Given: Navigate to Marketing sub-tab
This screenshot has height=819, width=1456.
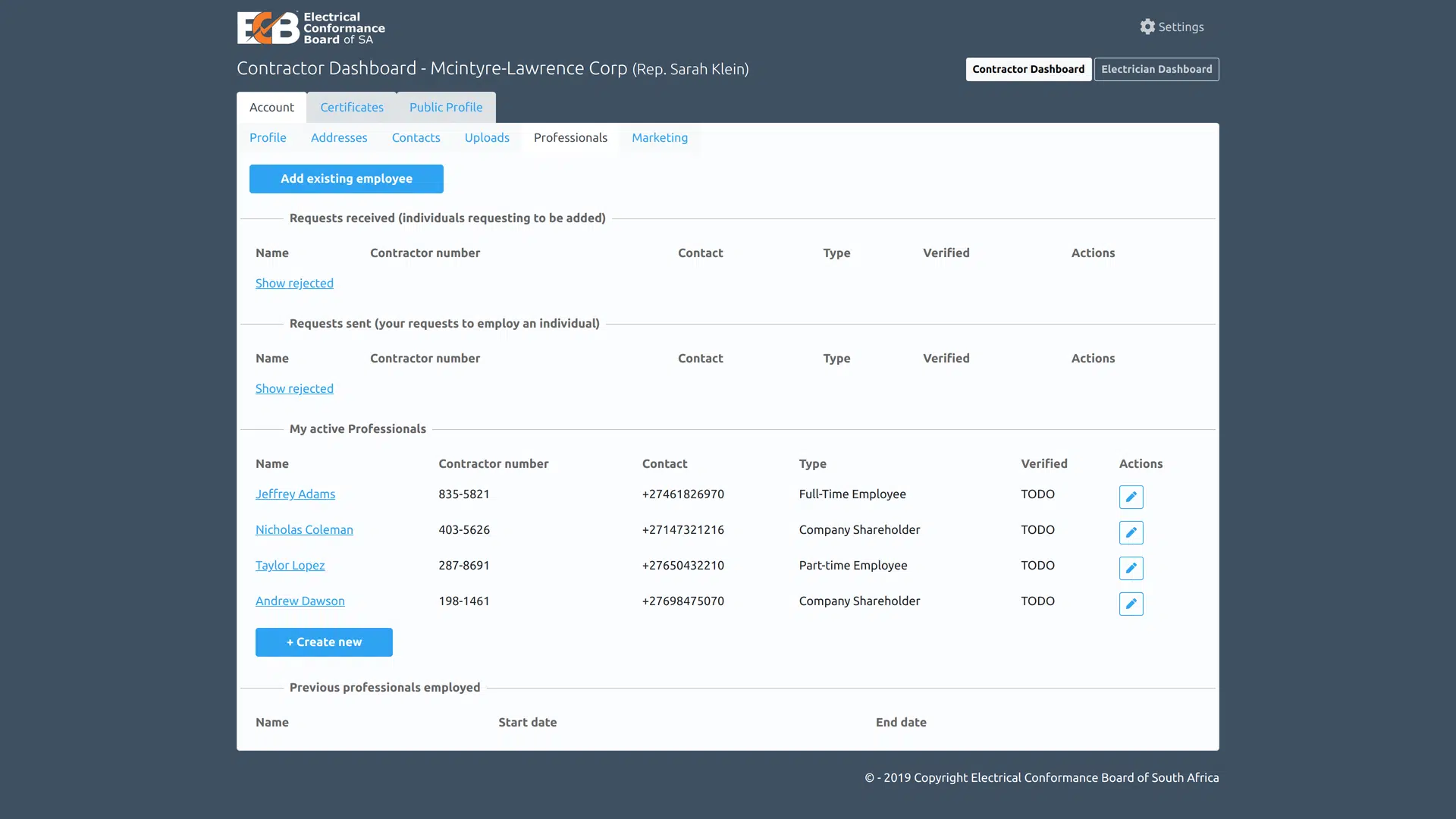Looking at the screenshot, I should (x=660, y=137).
